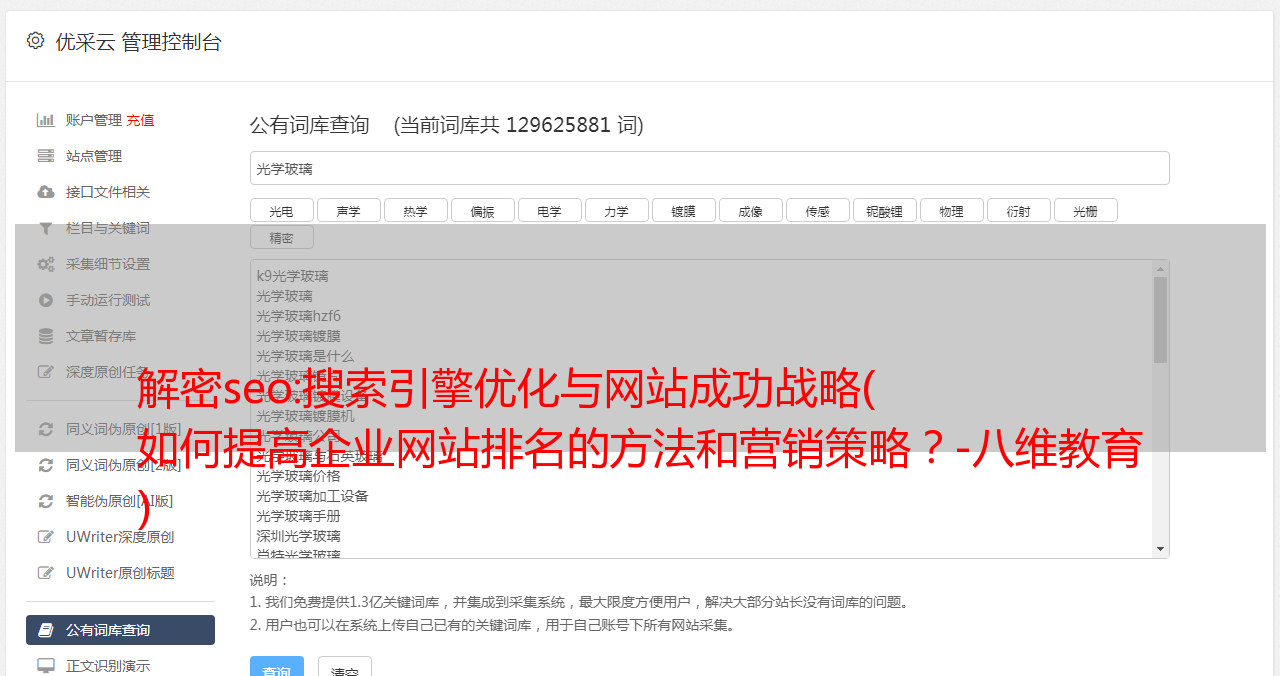Click the 接口文件相关 cloud upload icon
Viewport: 1280px width, 676px height.
pos(46,192)
